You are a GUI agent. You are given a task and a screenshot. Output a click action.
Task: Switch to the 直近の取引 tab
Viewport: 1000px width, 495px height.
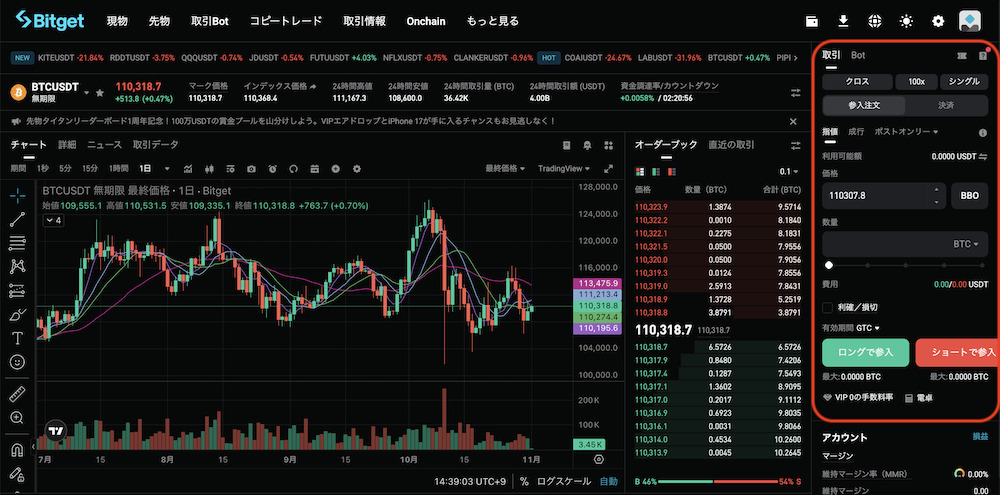pos(731,145)
